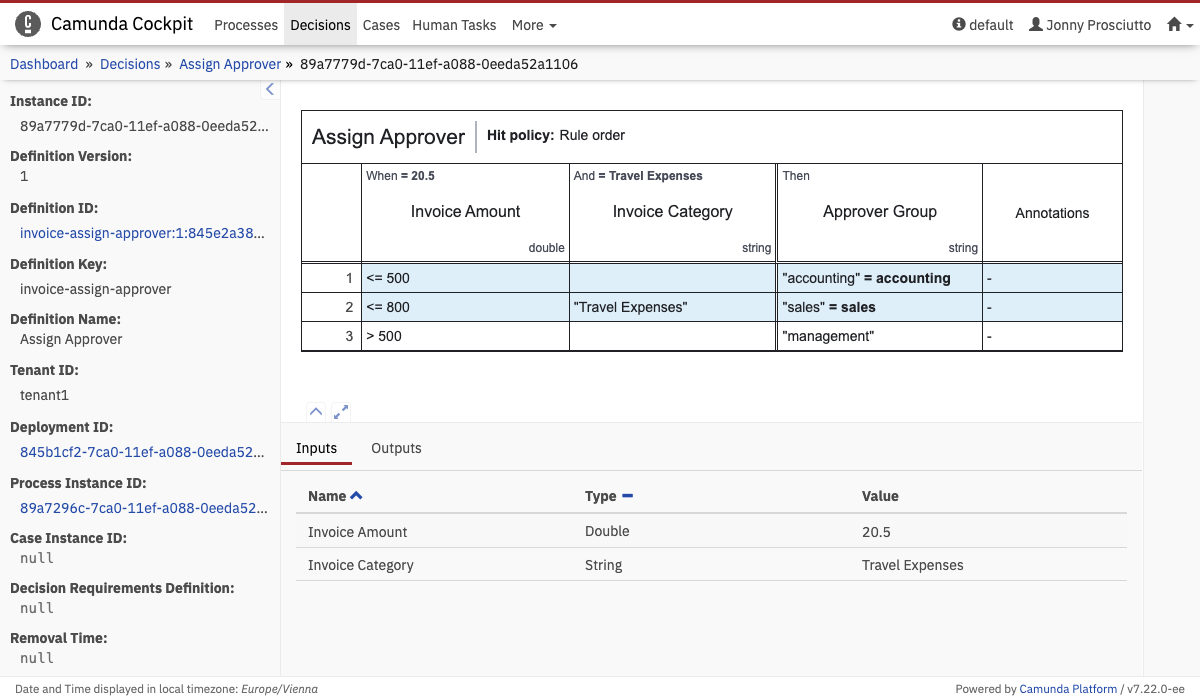Open the Assign Approver breadcrumb link
This screenshot has height=700, width=1200.
pyautogui.click(x=230, y=64)
